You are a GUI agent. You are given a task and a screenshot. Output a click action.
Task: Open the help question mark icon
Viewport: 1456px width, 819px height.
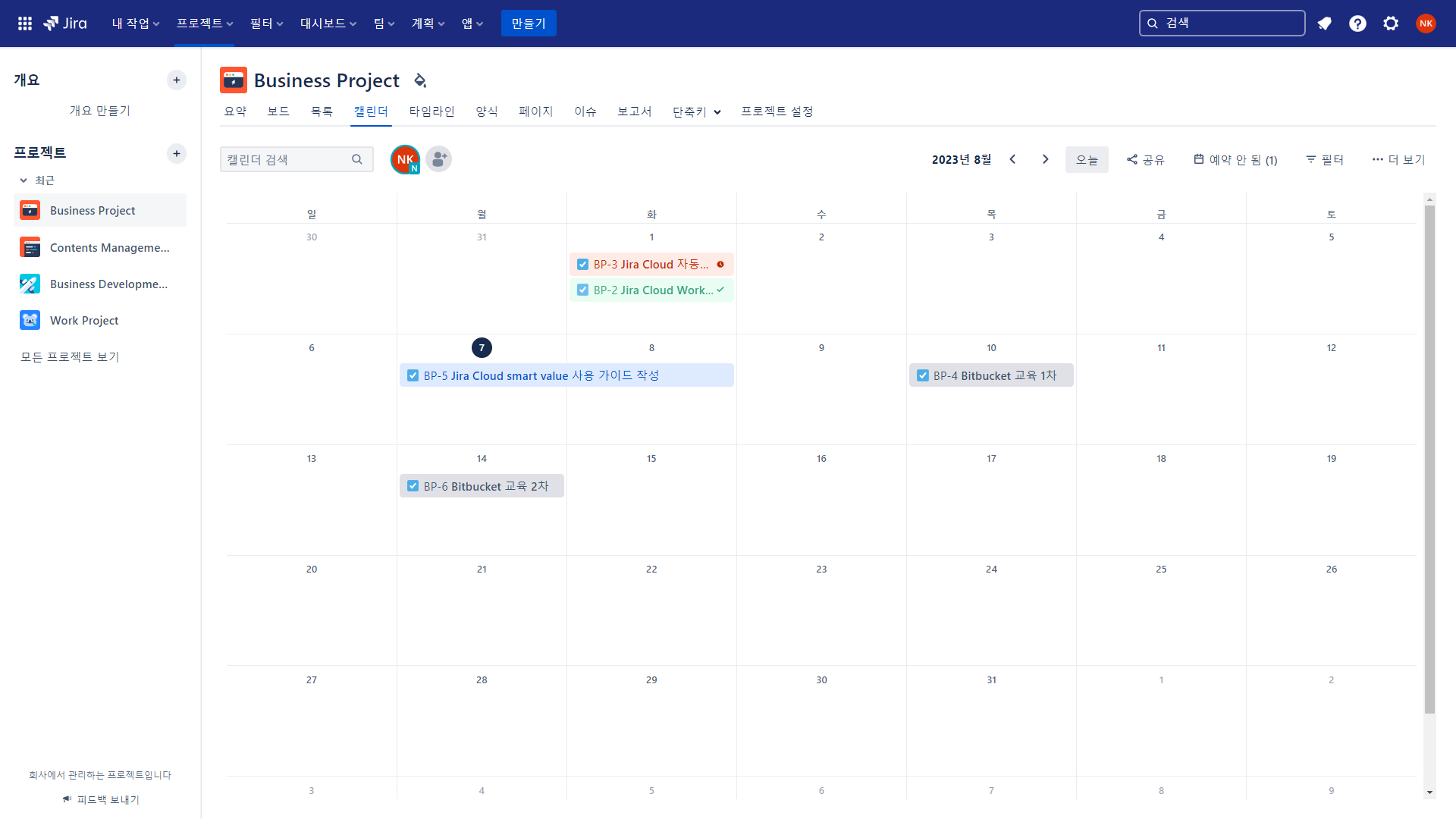[x=1357, y=24]
